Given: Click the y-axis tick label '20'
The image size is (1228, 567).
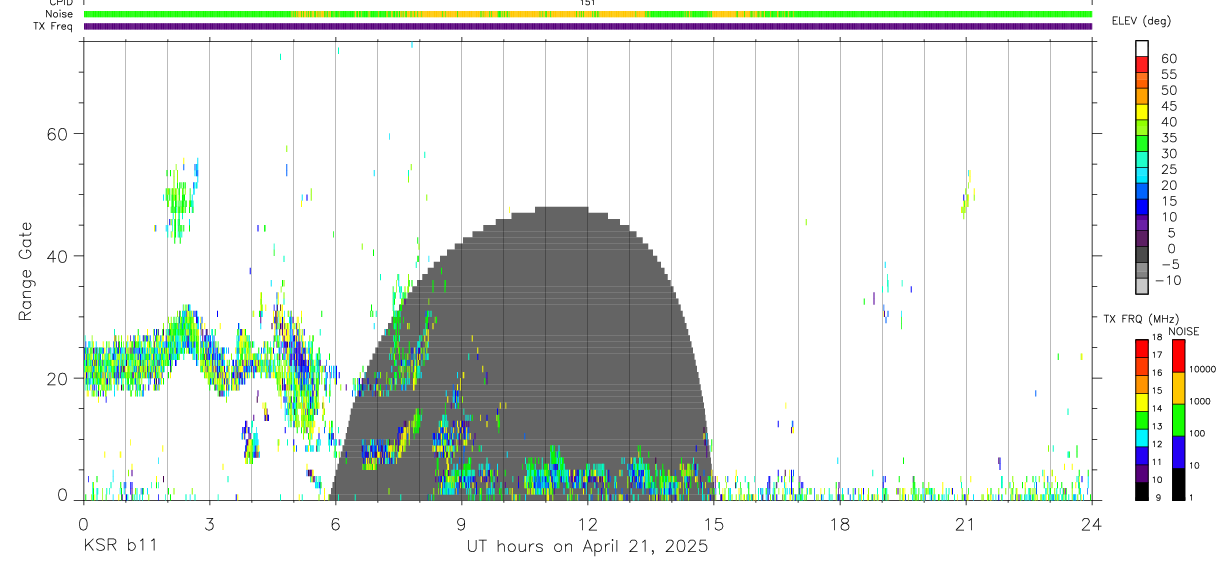Looking at the screenshot, I should (x=57, y=378).
